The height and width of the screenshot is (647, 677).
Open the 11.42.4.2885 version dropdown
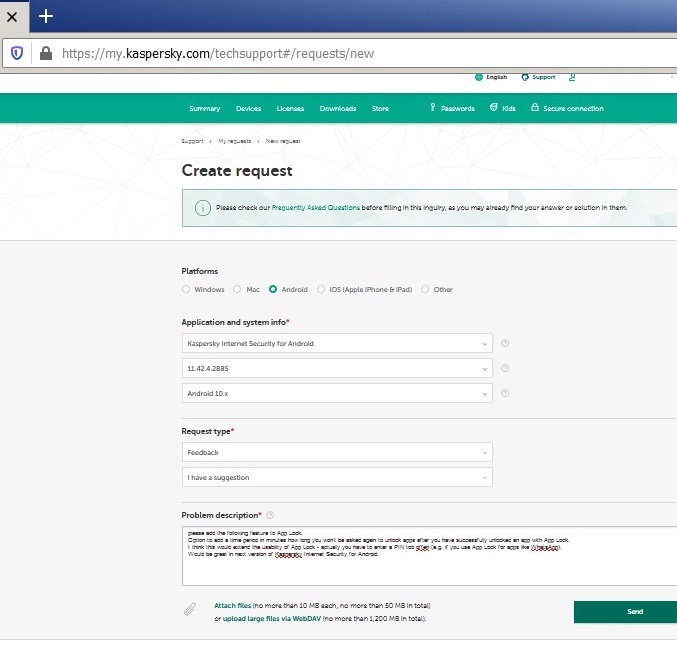(x=337, y=368)
